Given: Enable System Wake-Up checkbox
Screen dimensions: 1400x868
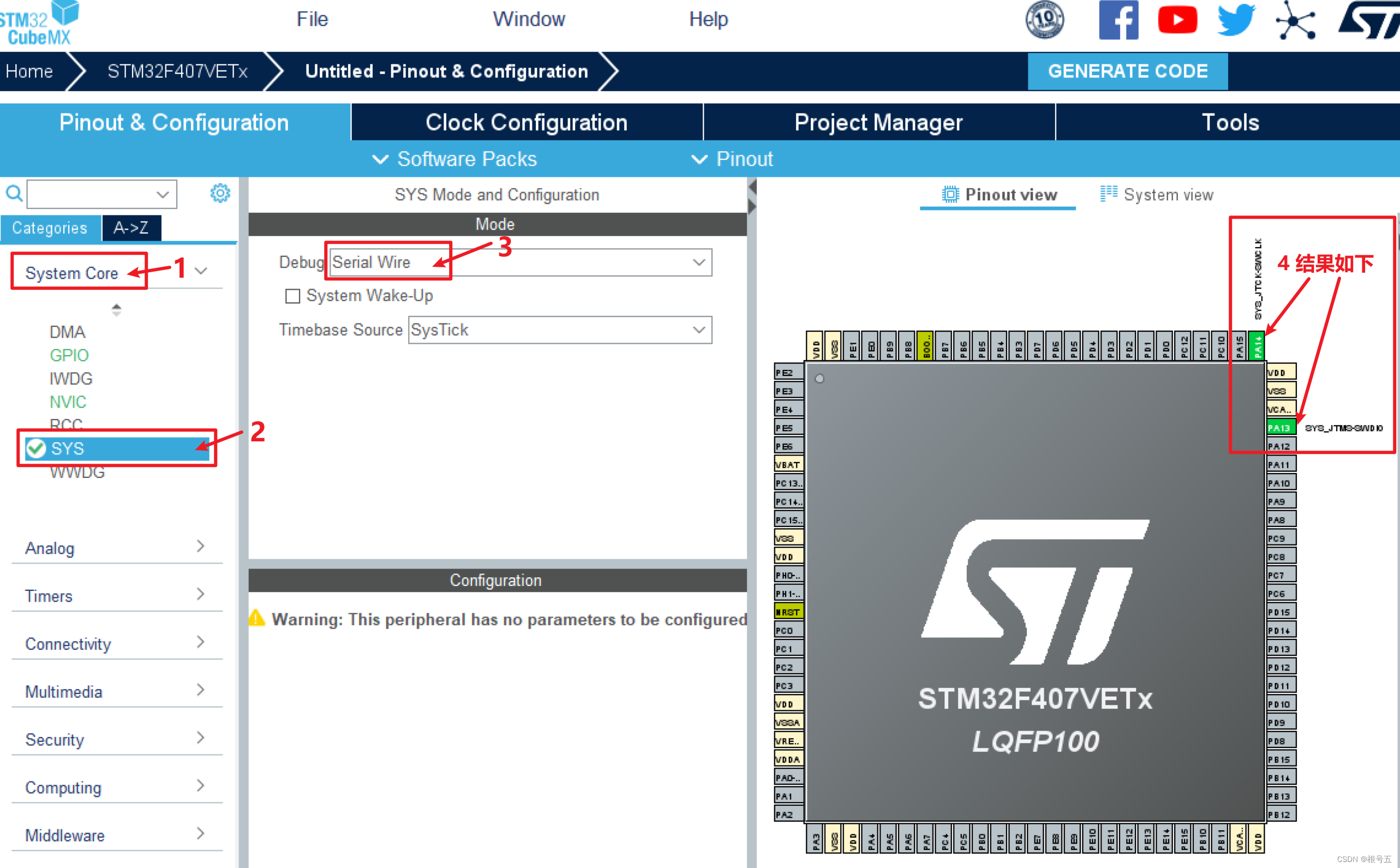Looking at the screenshot, I should (x=293, y=296).
